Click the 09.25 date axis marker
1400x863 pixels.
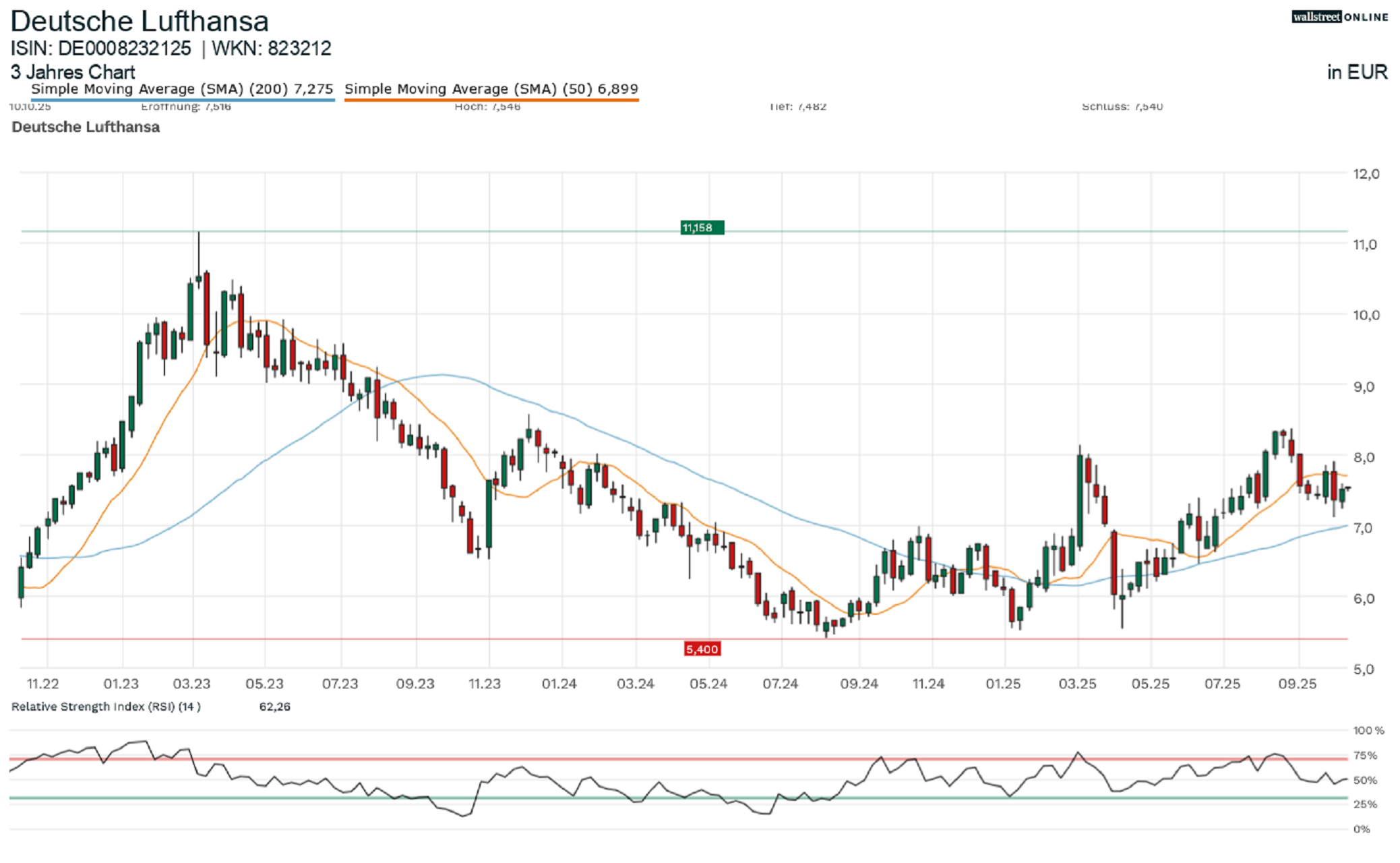tap(1297, 684)
